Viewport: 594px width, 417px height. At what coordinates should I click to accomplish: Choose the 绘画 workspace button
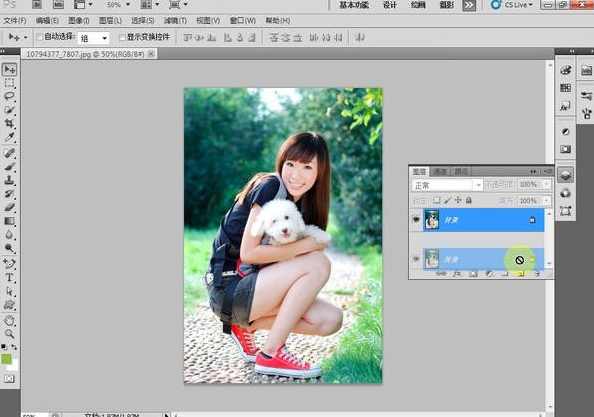(x=418, y=5)
